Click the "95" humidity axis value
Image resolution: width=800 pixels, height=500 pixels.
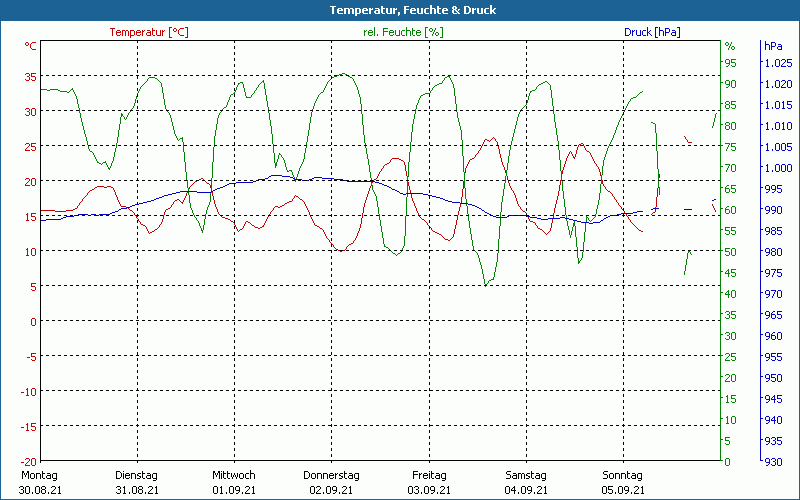pyautogui.click(x=731, y=63)
